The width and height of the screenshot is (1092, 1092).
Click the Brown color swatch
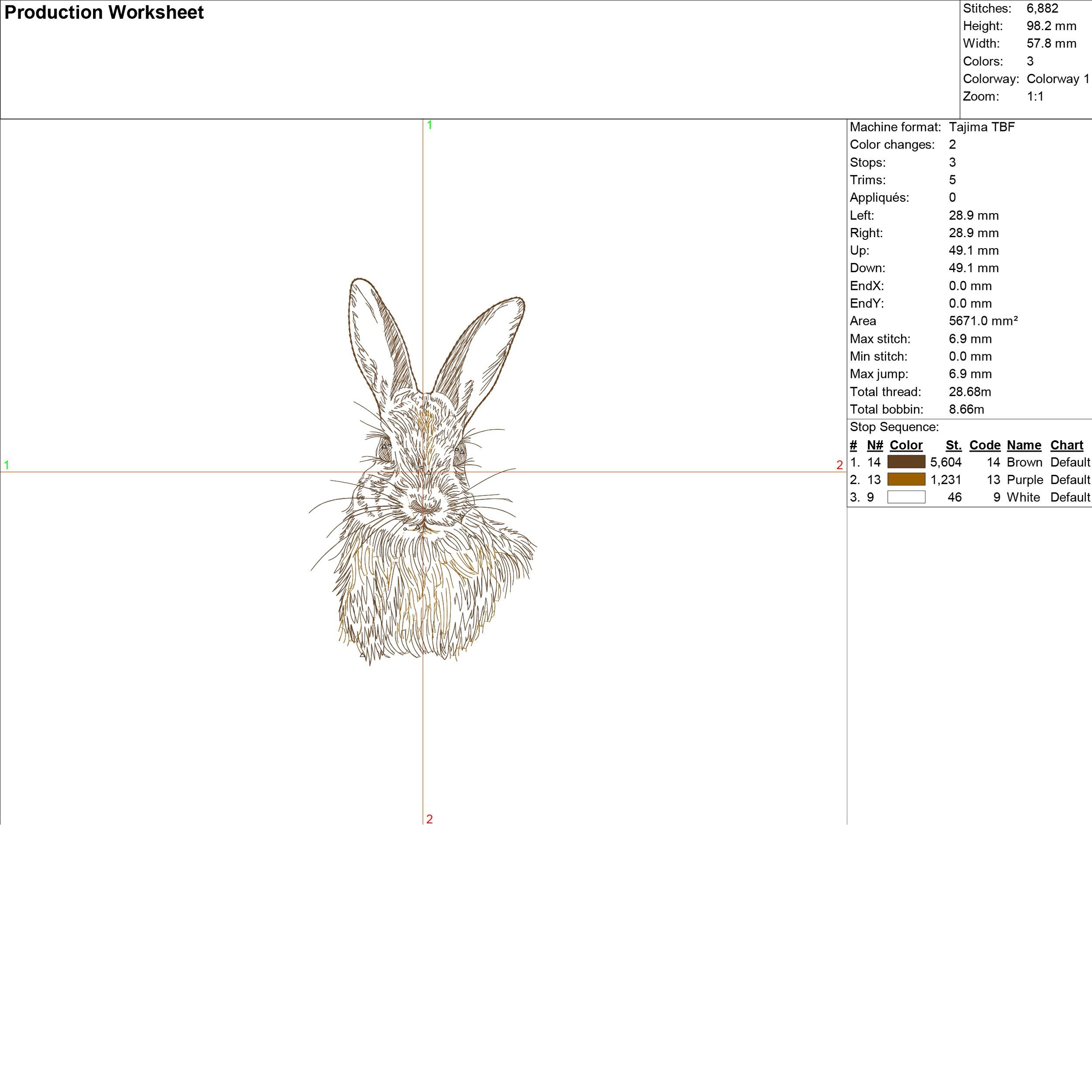906,462
